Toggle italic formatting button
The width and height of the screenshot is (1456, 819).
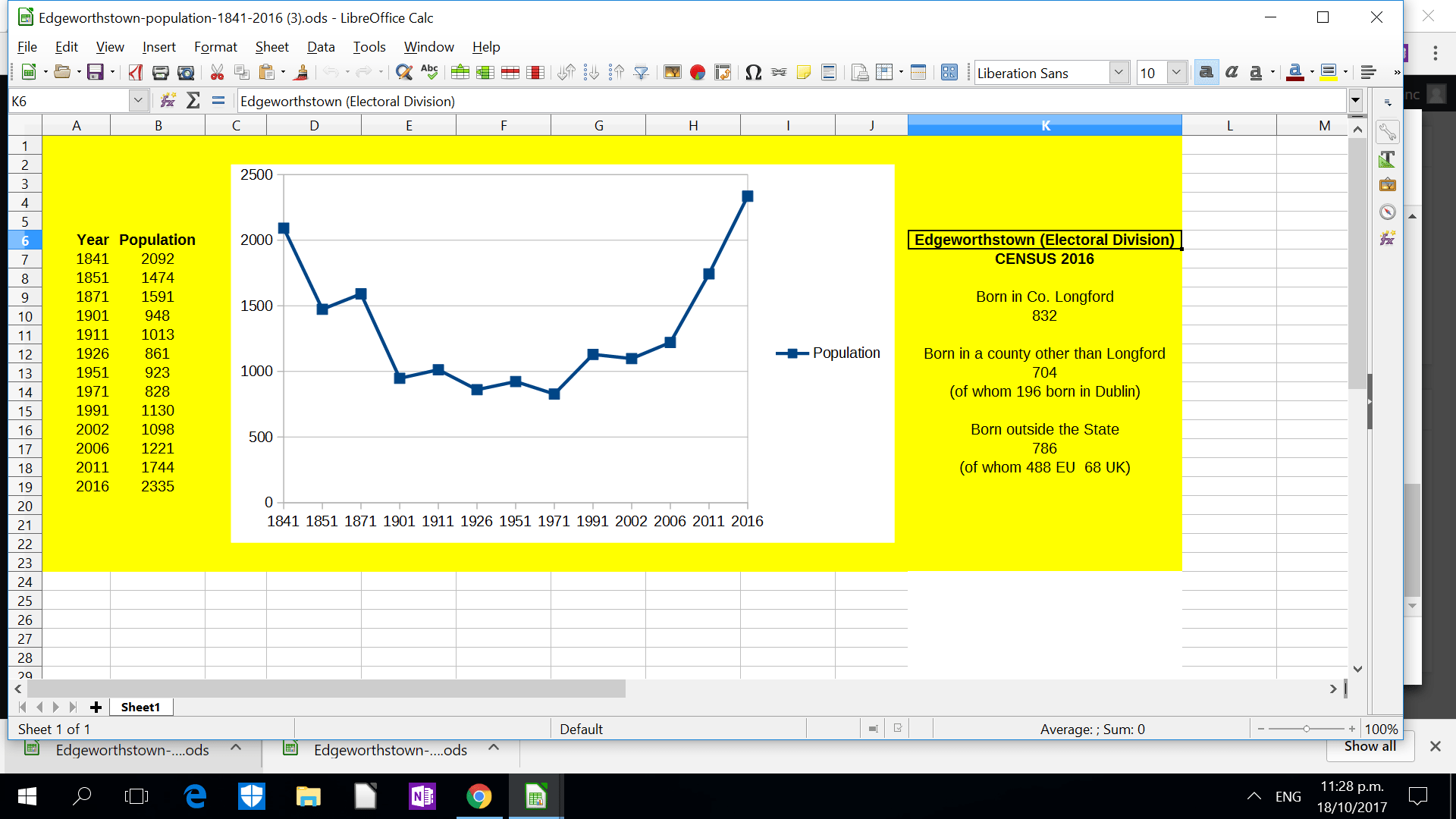[x=1232, y=73]
